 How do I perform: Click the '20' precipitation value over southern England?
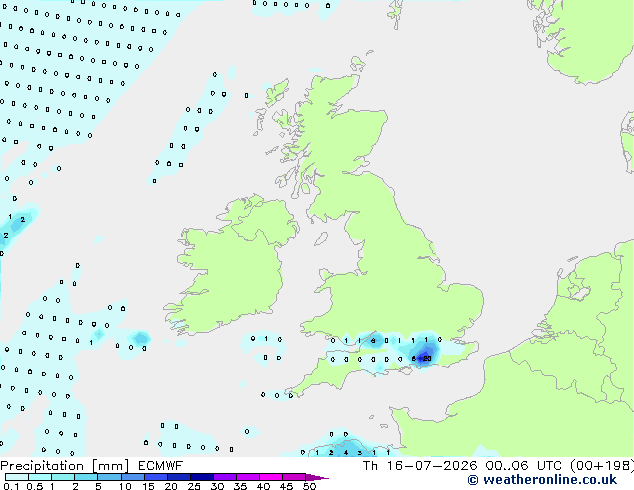tap(427, 359)
